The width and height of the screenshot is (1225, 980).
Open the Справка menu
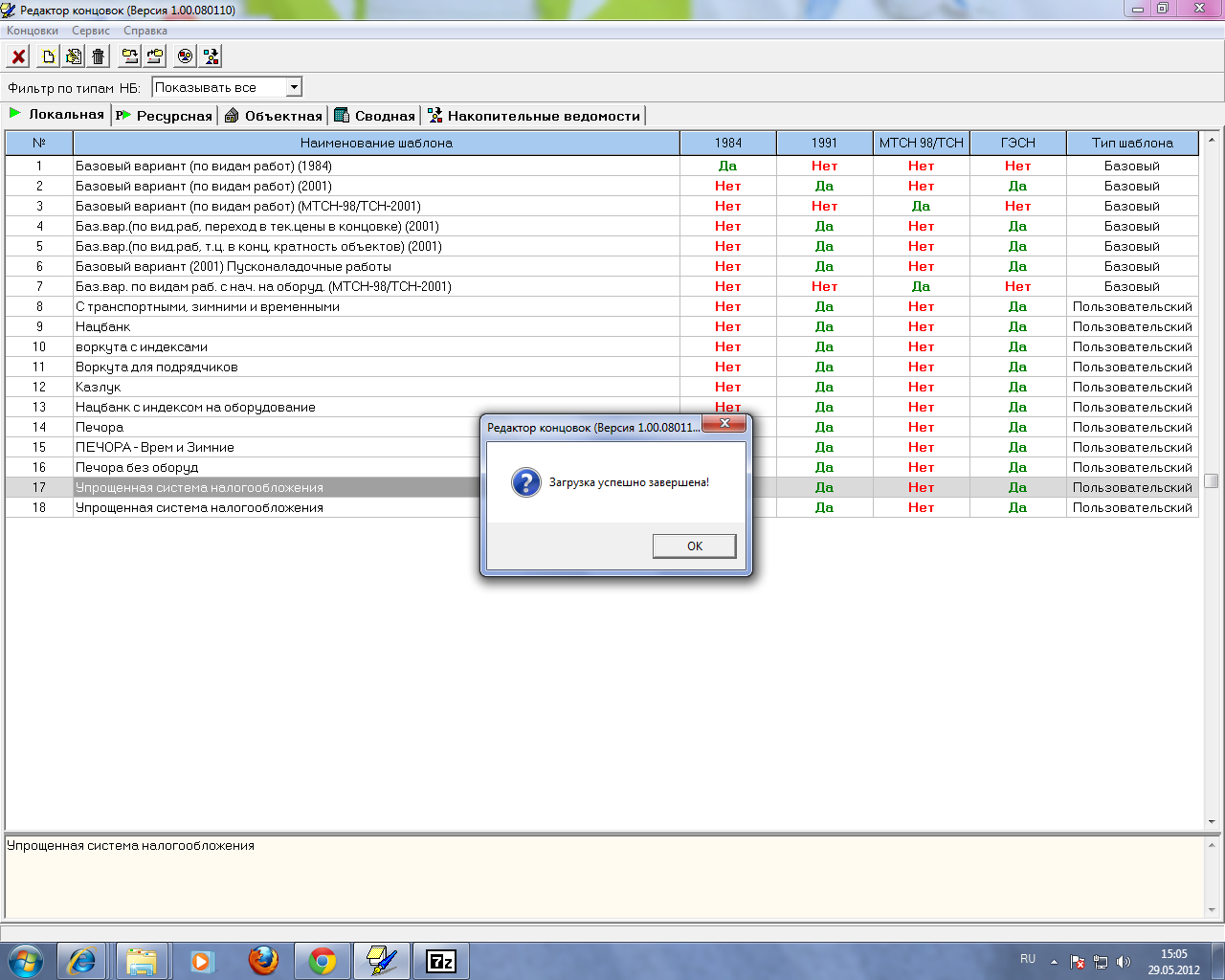(145, 31)
